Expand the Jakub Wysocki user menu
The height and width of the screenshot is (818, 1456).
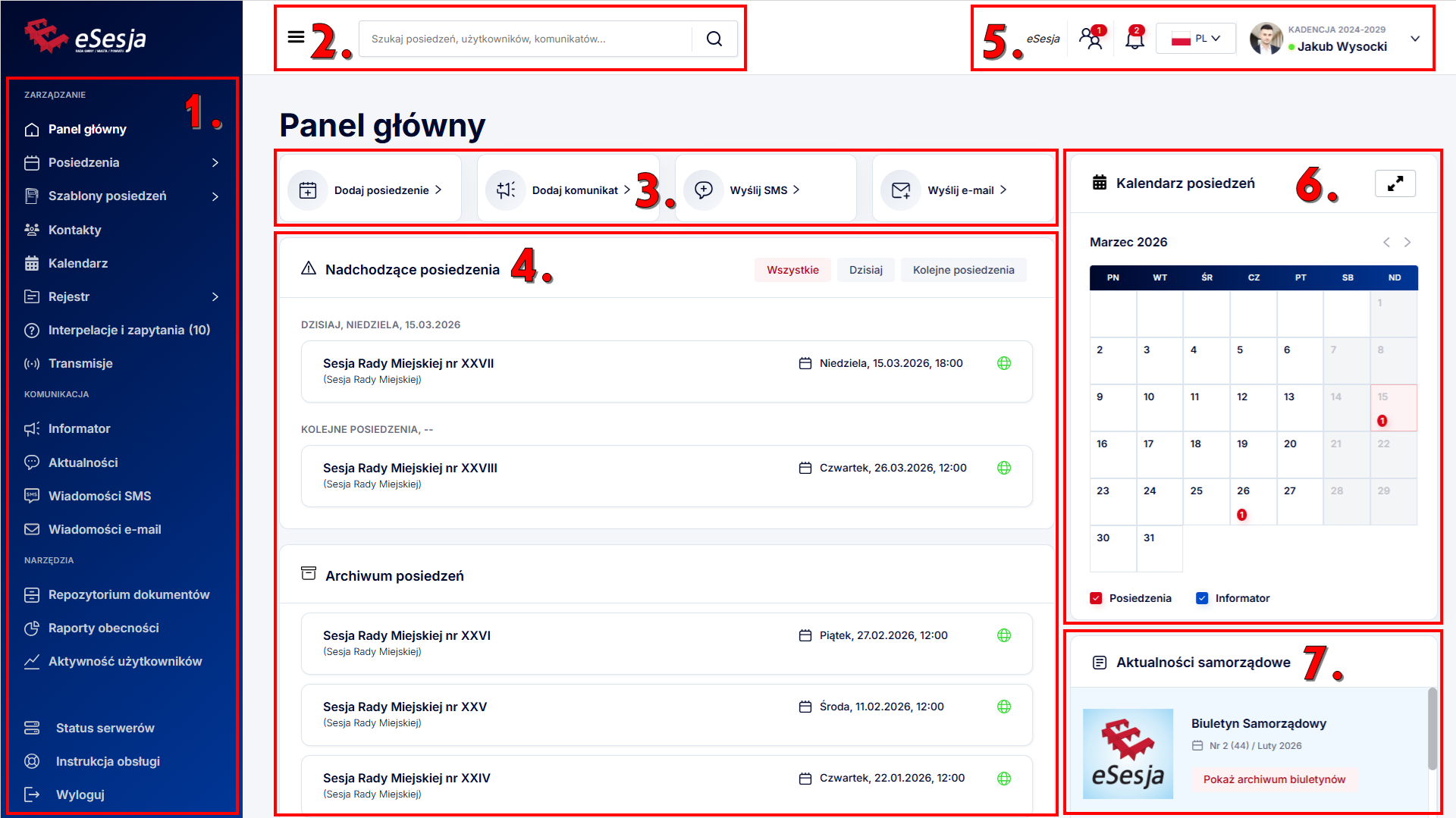(1414, 39)
